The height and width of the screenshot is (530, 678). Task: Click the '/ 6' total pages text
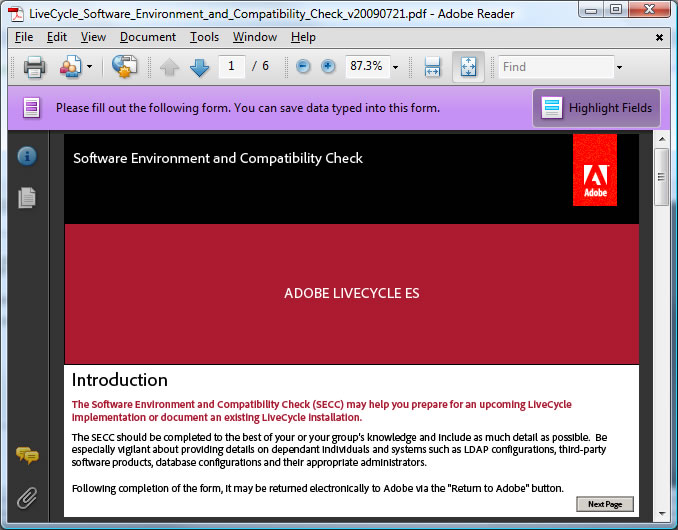[x=261, y=66]
